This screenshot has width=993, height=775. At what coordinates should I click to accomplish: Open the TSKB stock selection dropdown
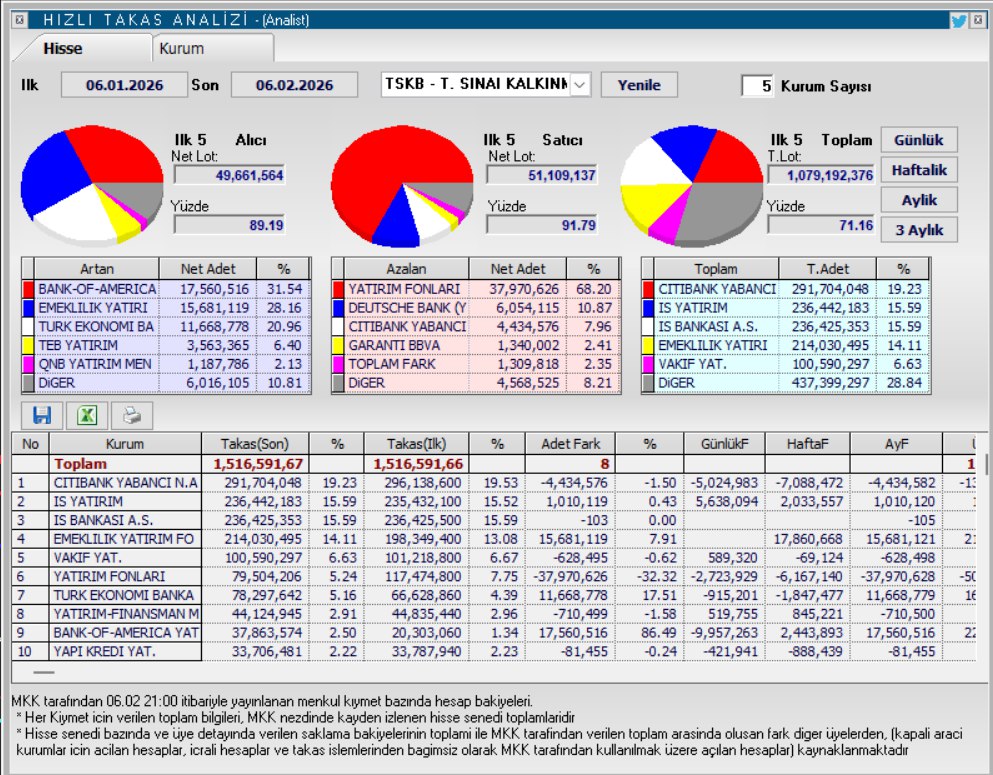pyautogui.click(x=579, y=84)
